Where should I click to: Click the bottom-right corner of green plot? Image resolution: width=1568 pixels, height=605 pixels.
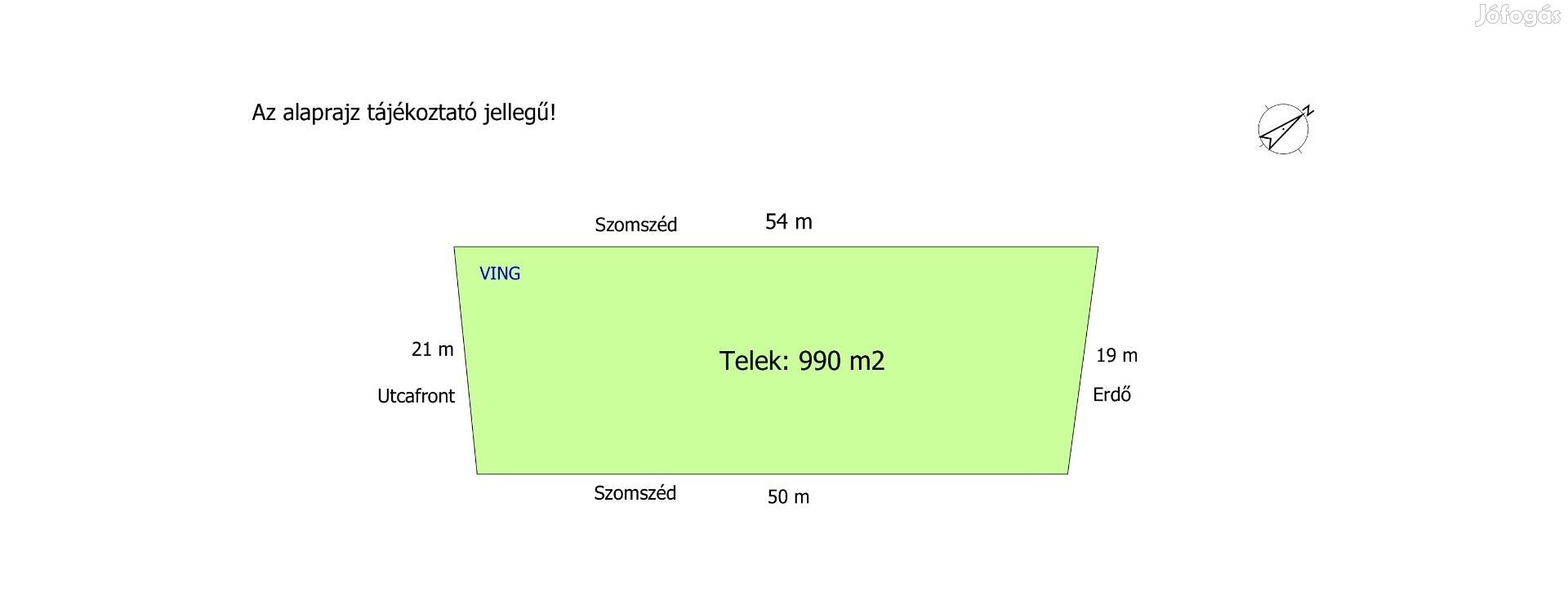click(1067, 473)
